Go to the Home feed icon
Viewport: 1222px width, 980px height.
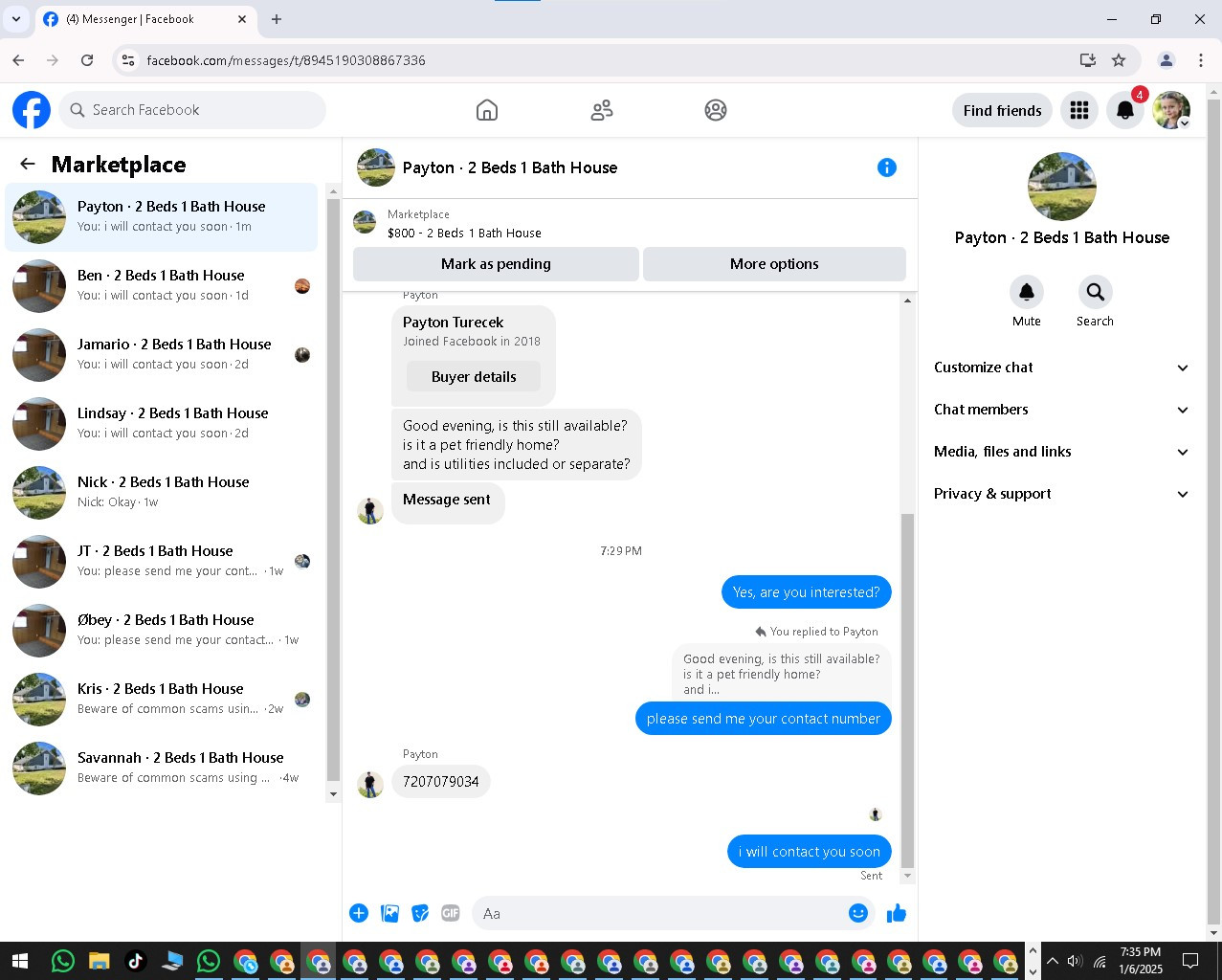click(x=487, y=110)
